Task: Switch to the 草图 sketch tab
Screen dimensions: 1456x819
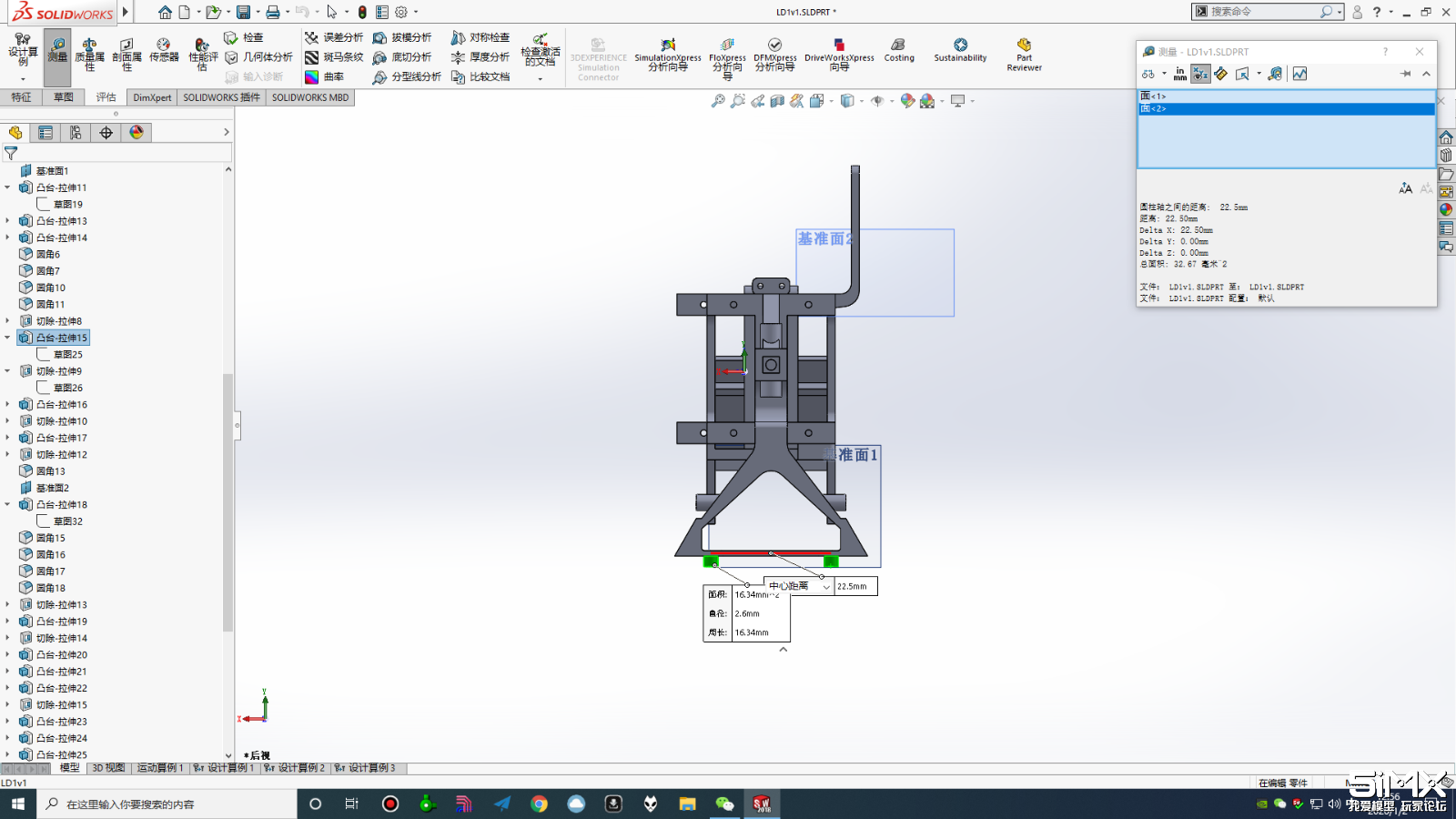Action: click(63, 97)
